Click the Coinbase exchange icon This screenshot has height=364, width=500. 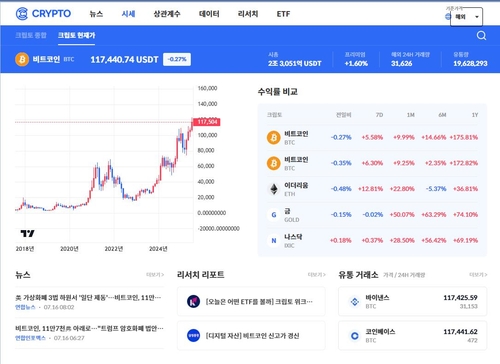point(355,336)
